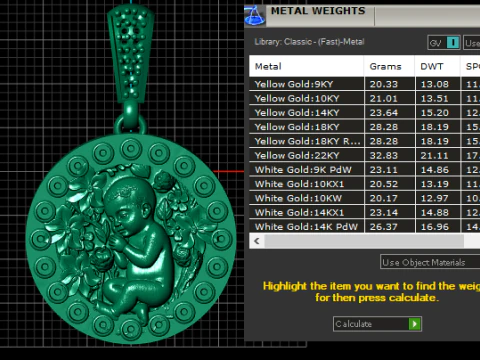The image size is (480, 360).
Task: Open the Use Object Materials dropdown
Action: point(430,262)
